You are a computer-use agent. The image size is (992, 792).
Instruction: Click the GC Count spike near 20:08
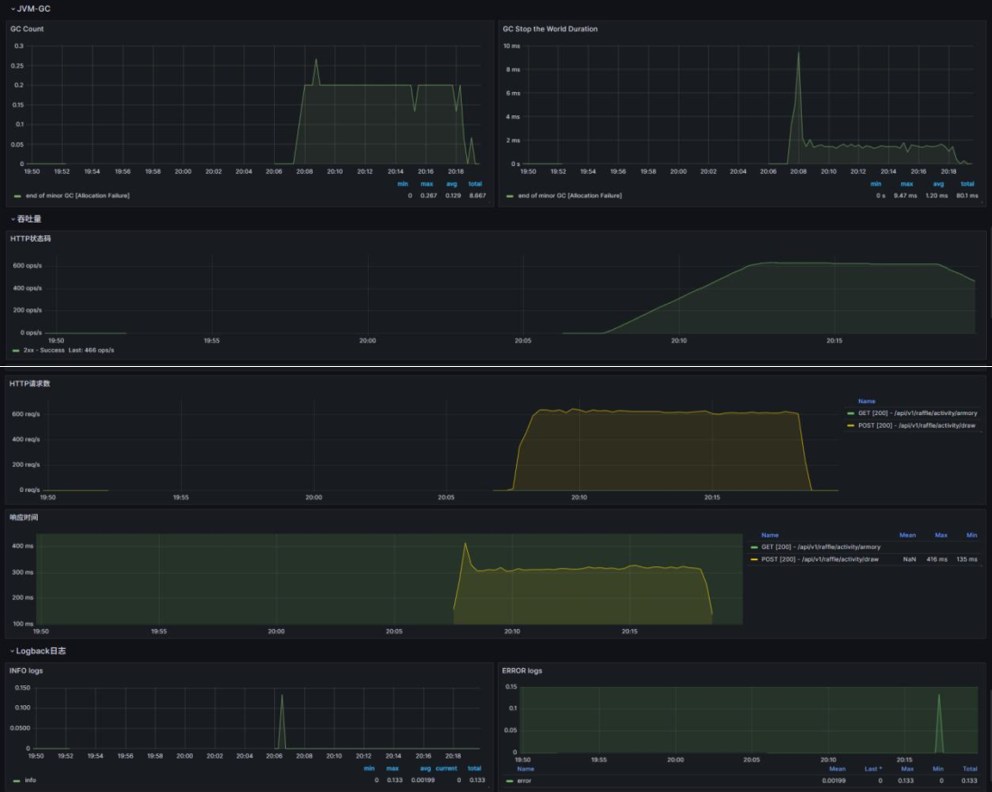(316, 61)
